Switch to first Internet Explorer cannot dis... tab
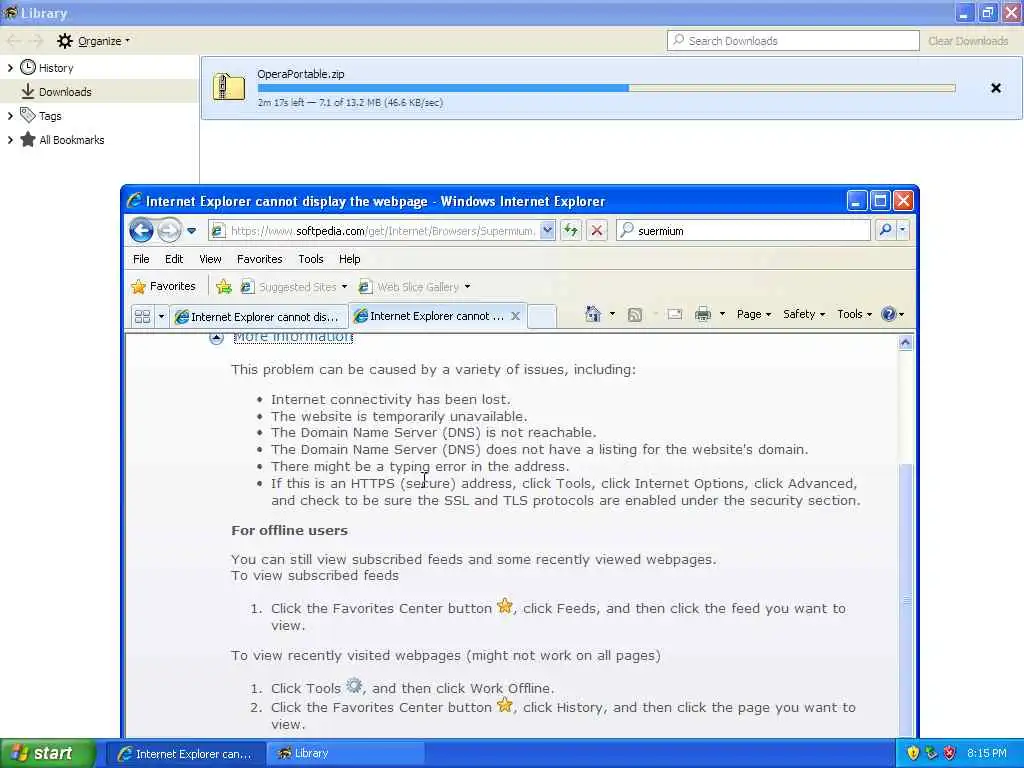 point(259,317)
